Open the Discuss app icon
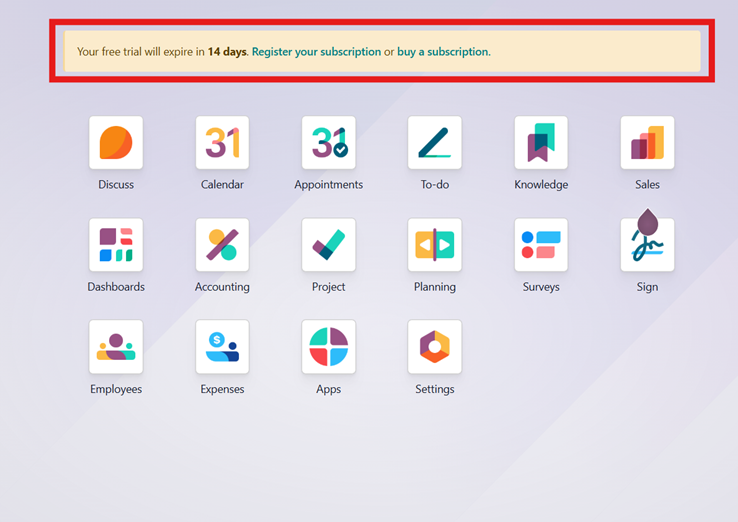Screen dimensions: 738x522 (x=116, y=143)
